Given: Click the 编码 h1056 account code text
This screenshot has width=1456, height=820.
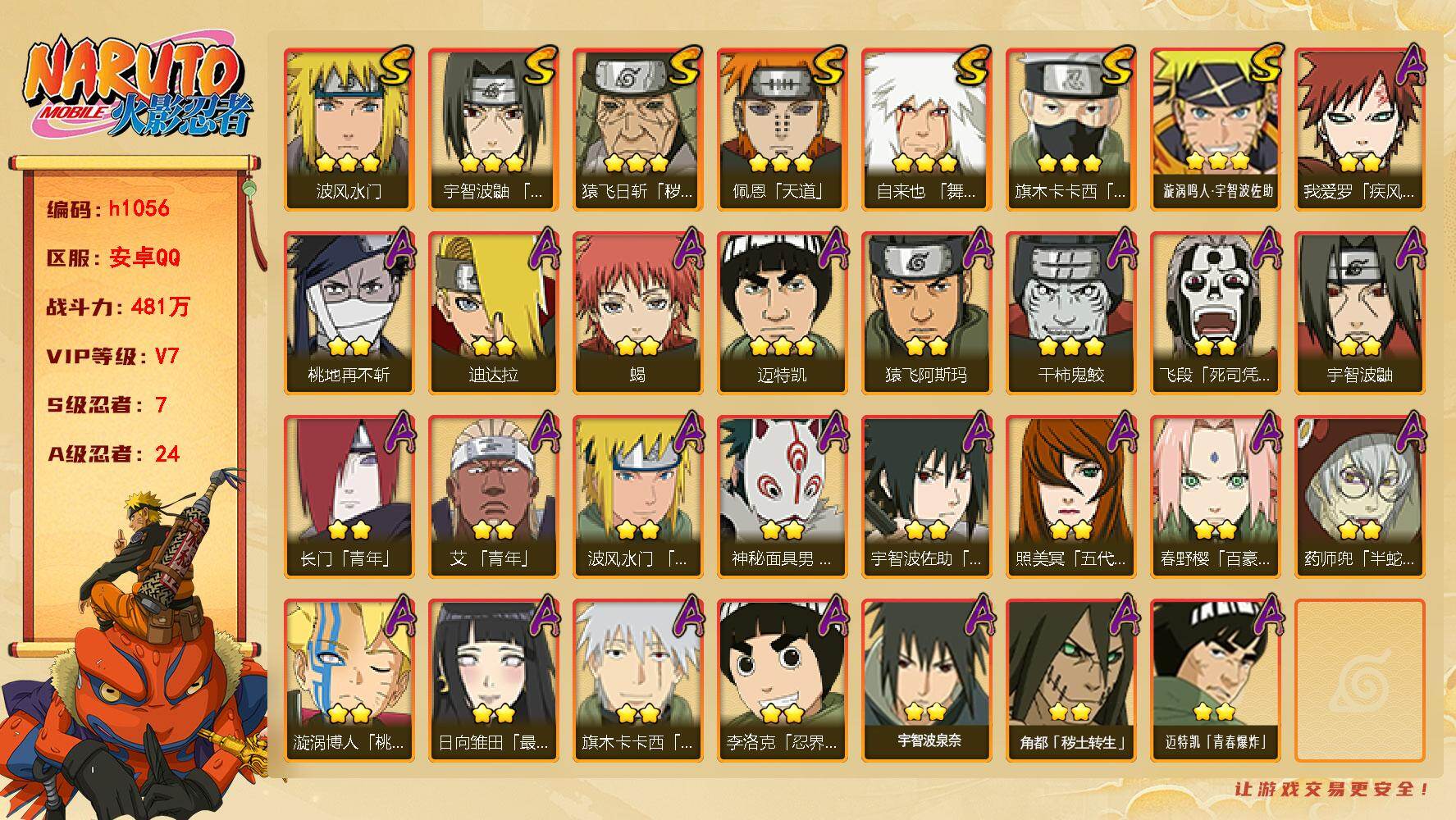Looking at the screenshot, I should [108, 208].
